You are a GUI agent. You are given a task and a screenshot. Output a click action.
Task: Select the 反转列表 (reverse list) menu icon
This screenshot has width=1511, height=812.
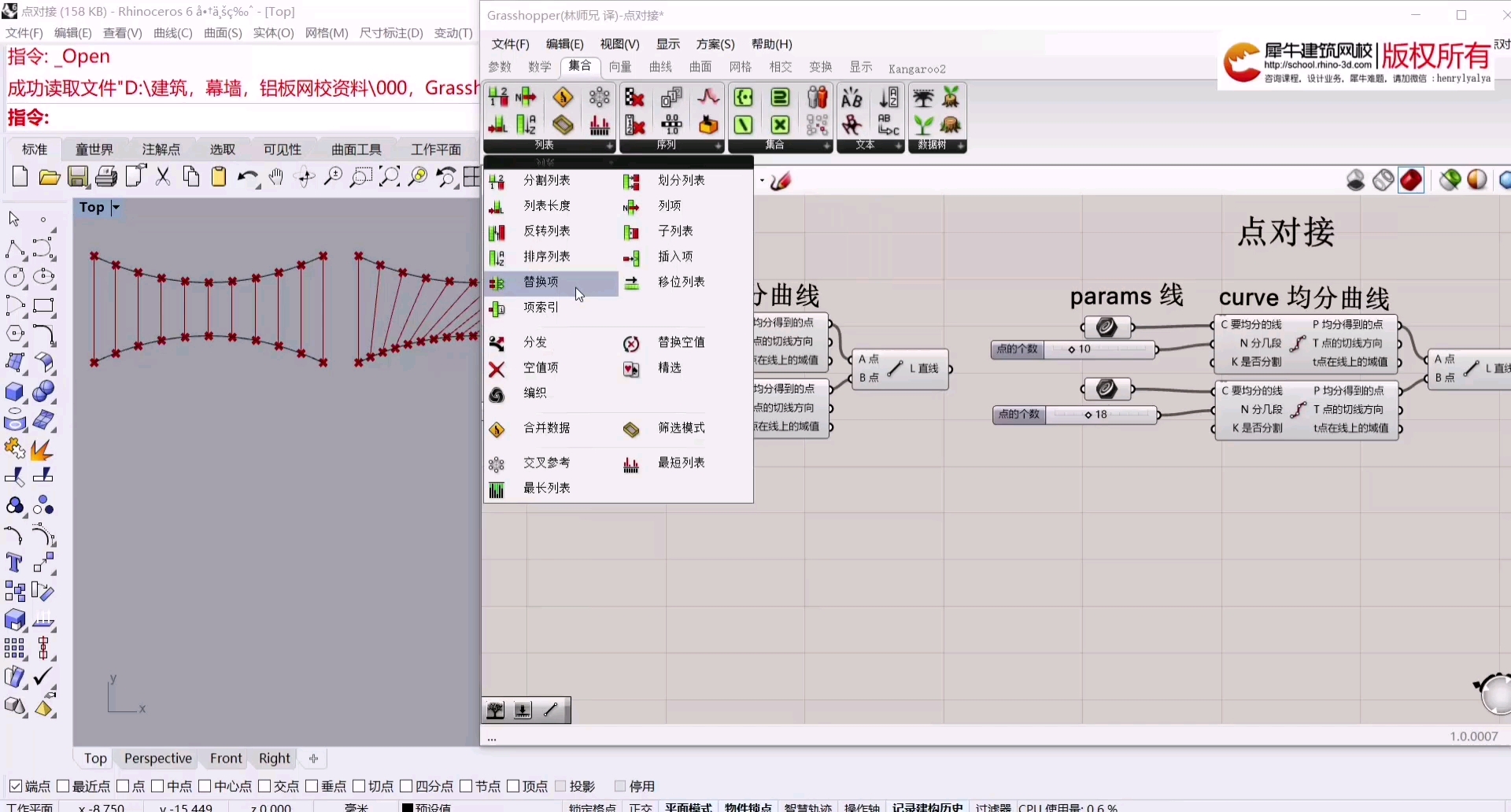[x=498, y=231]
